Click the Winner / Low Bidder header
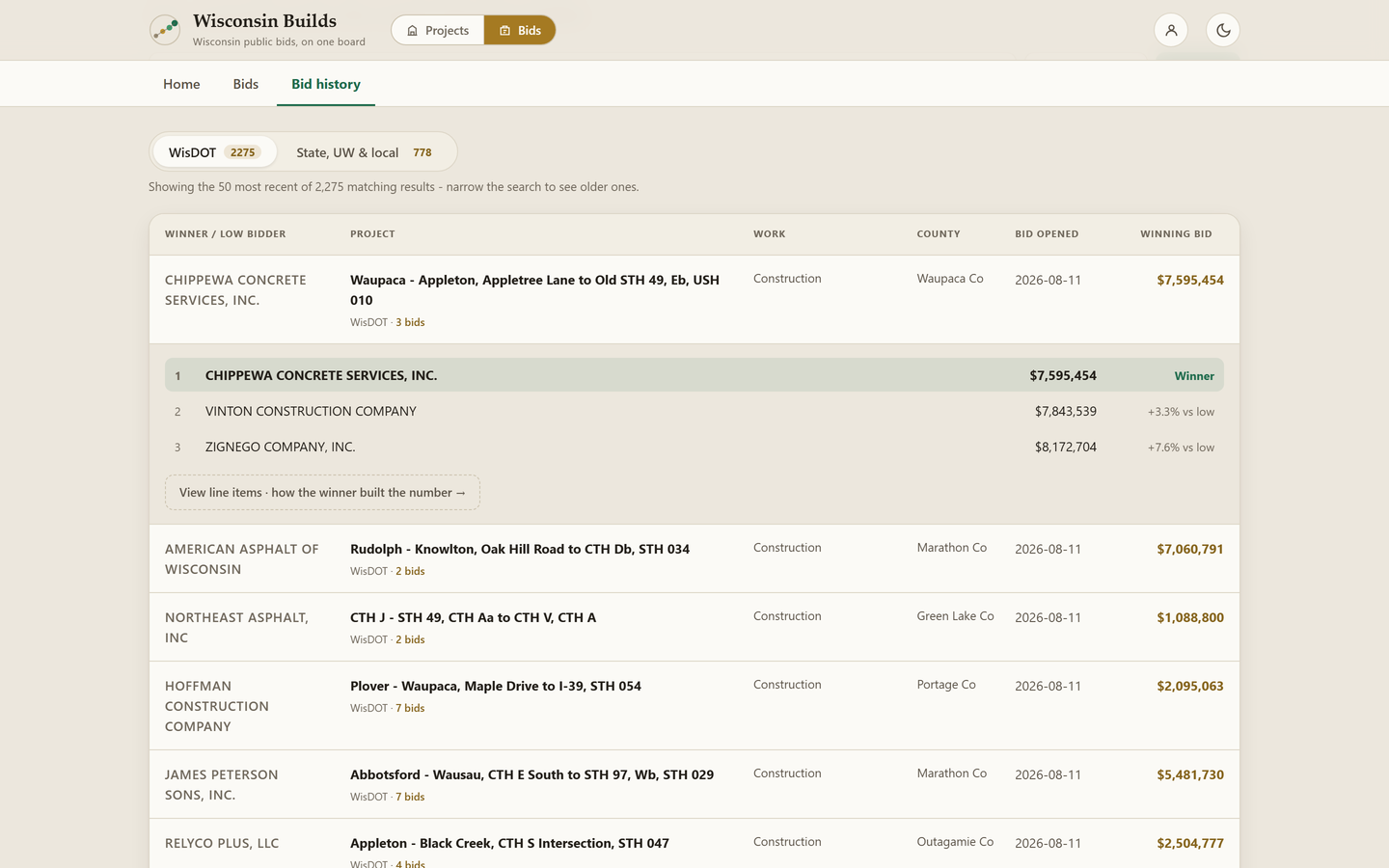Screen dimensions: 1389x868 point(226,234)
